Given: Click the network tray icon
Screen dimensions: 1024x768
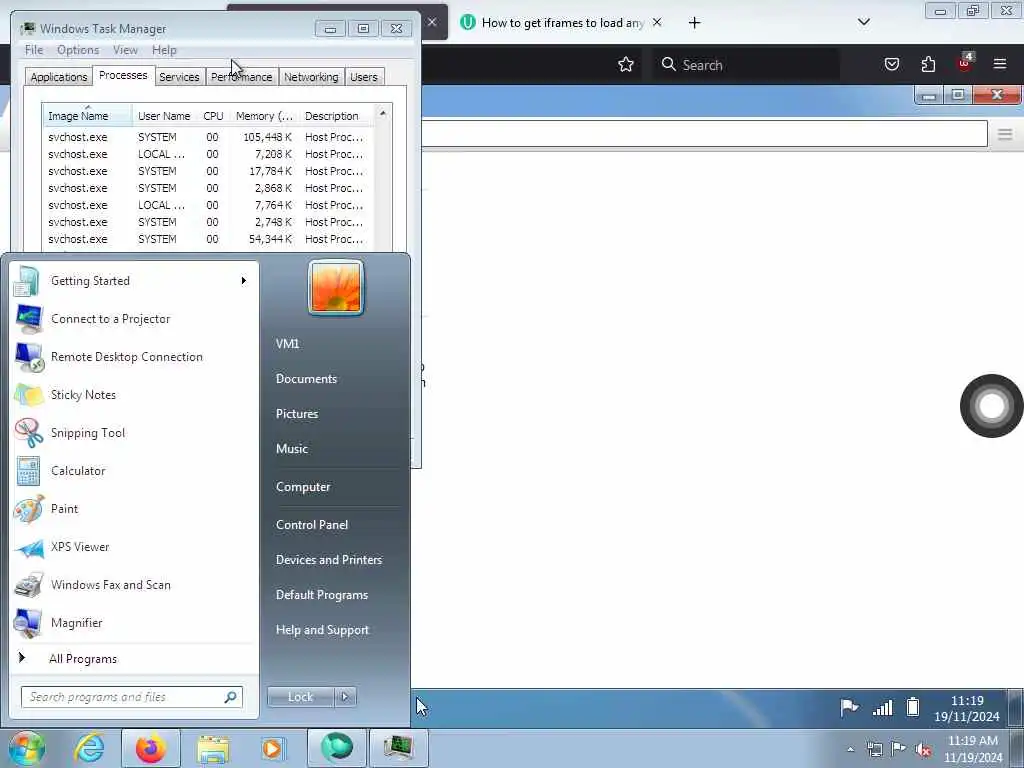Looking at the screenshot, I should [x=874, y=749].
